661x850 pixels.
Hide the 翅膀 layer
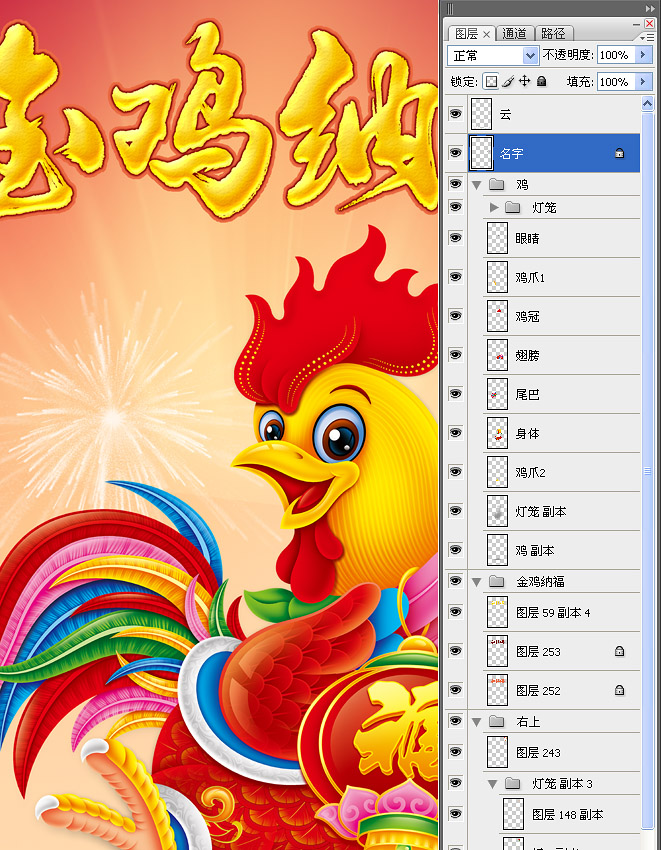[x=455, y=355]
